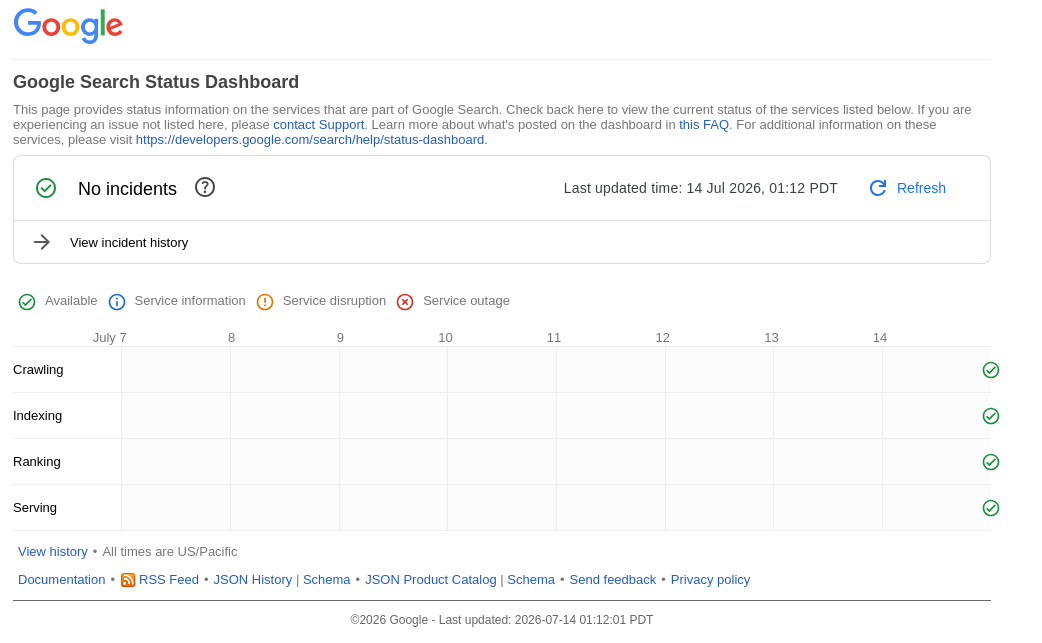The height and width of the screenshot is (643, 1042).
Task: Click the July 7 timeline date
Action: coord(110,337)
